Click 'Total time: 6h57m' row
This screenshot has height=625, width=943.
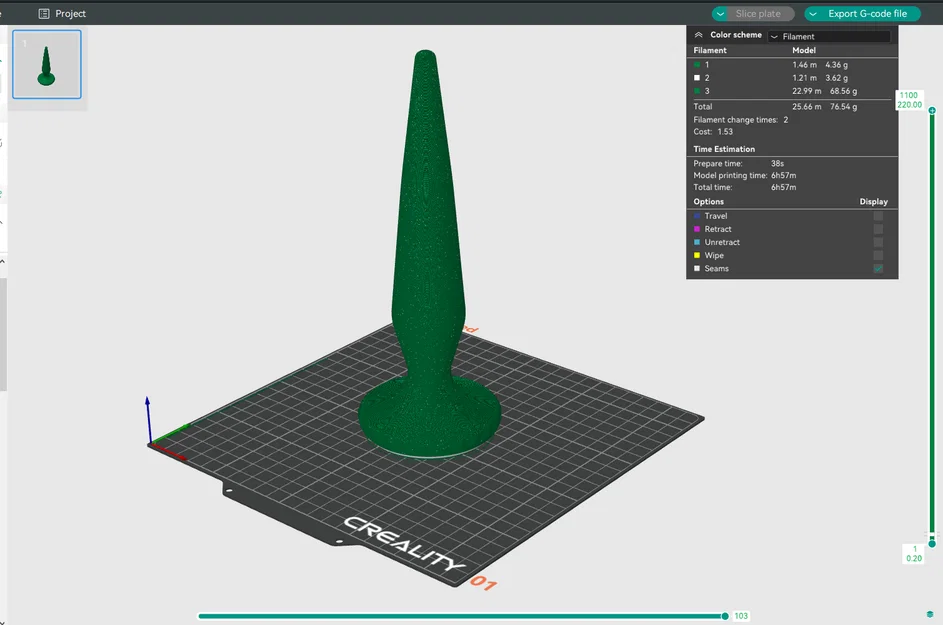[x=745, y=188]
